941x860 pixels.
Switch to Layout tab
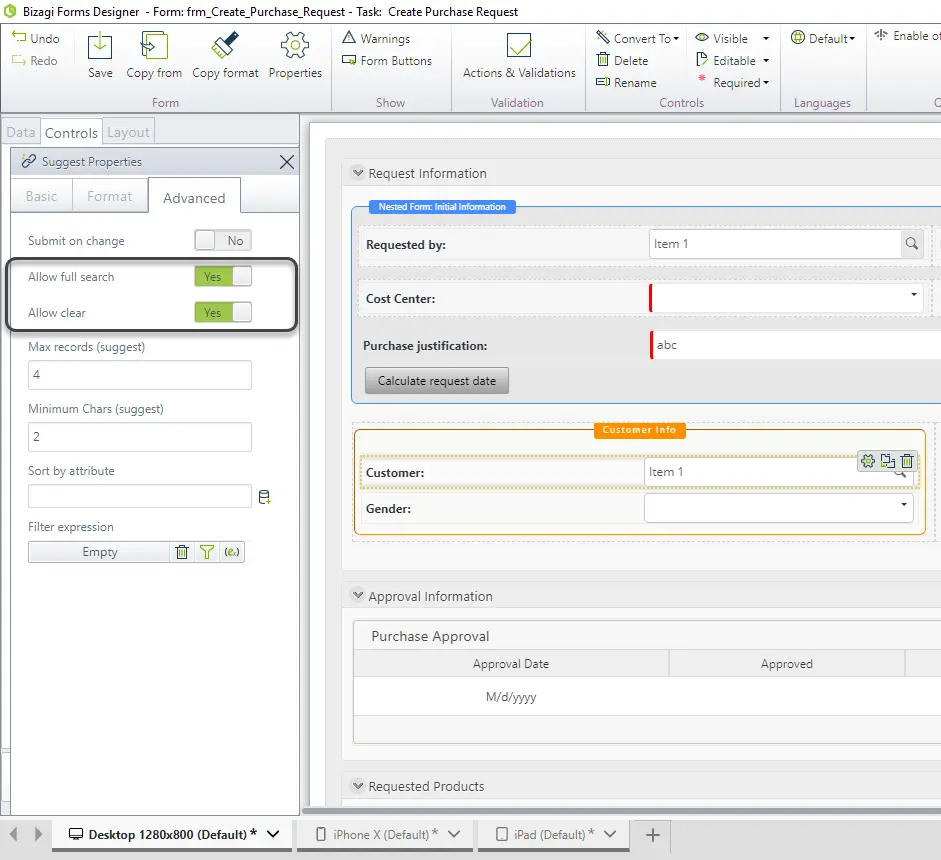tap(128, 132)
